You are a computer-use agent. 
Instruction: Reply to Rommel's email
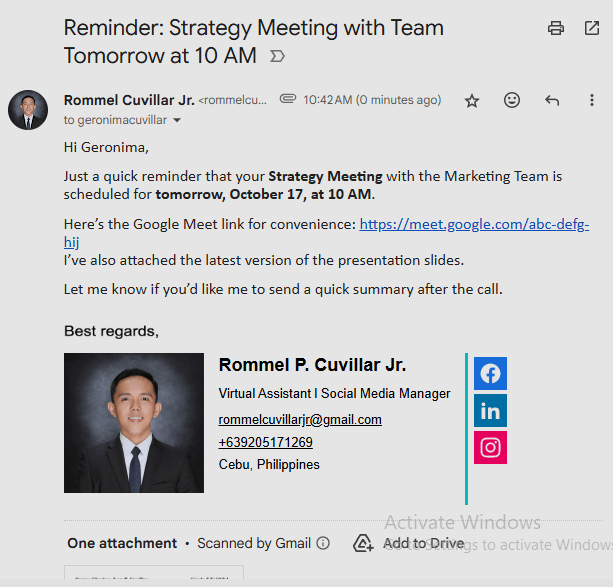(x=552, y=100)
